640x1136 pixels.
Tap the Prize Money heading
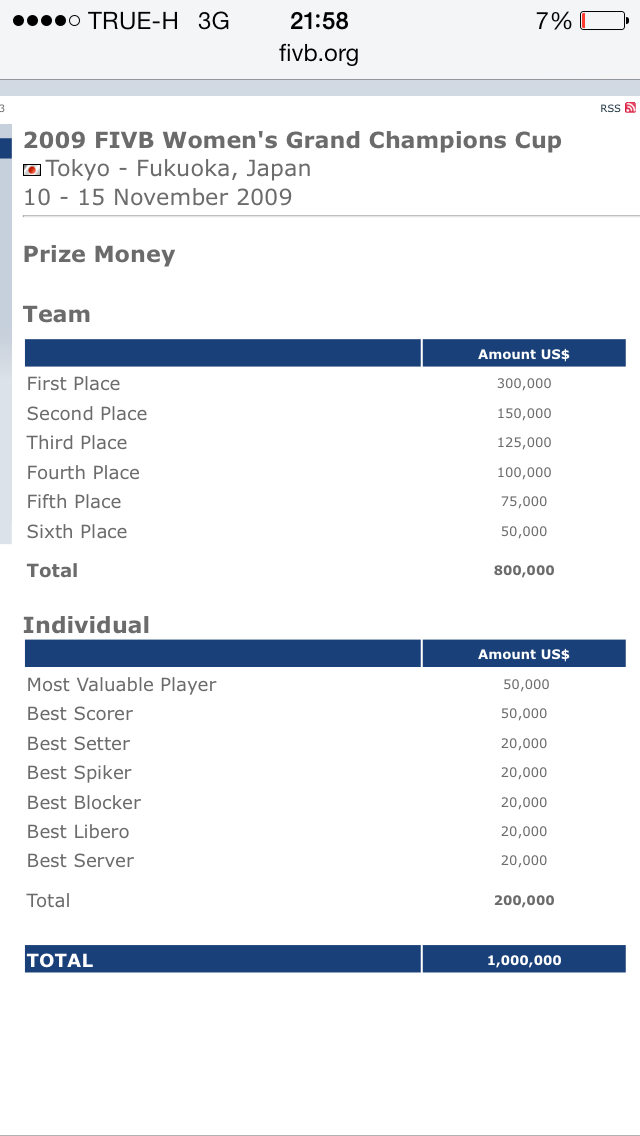tap(99, 254)
